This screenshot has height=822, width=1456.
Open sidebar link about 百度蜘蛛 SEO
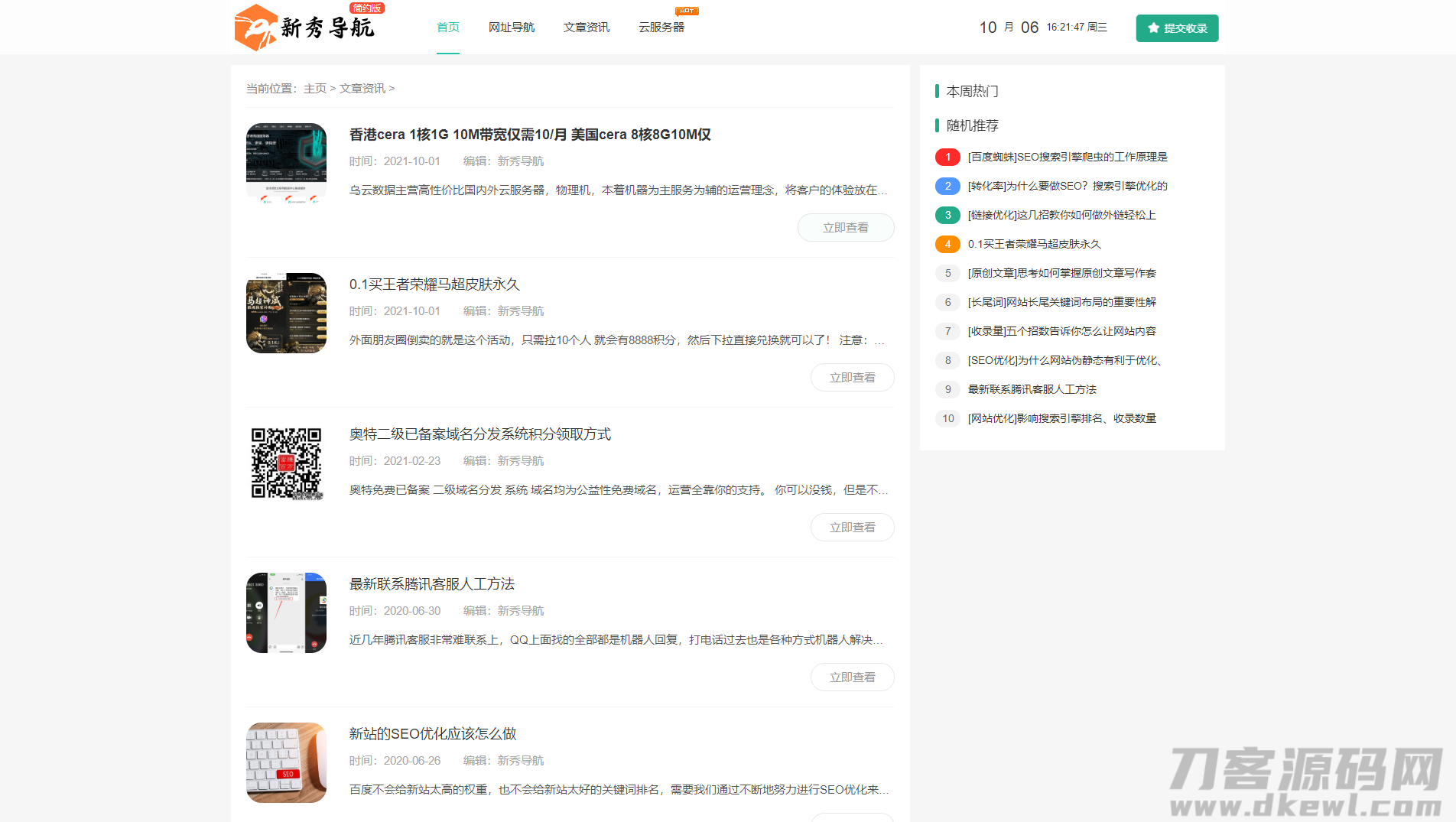pyautogui.click(x=1068, y=158)
